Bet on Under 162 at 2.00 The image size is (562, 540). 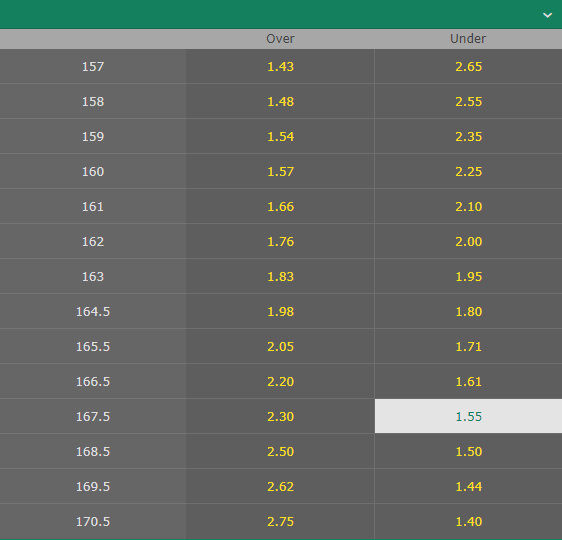click(468, 241)
